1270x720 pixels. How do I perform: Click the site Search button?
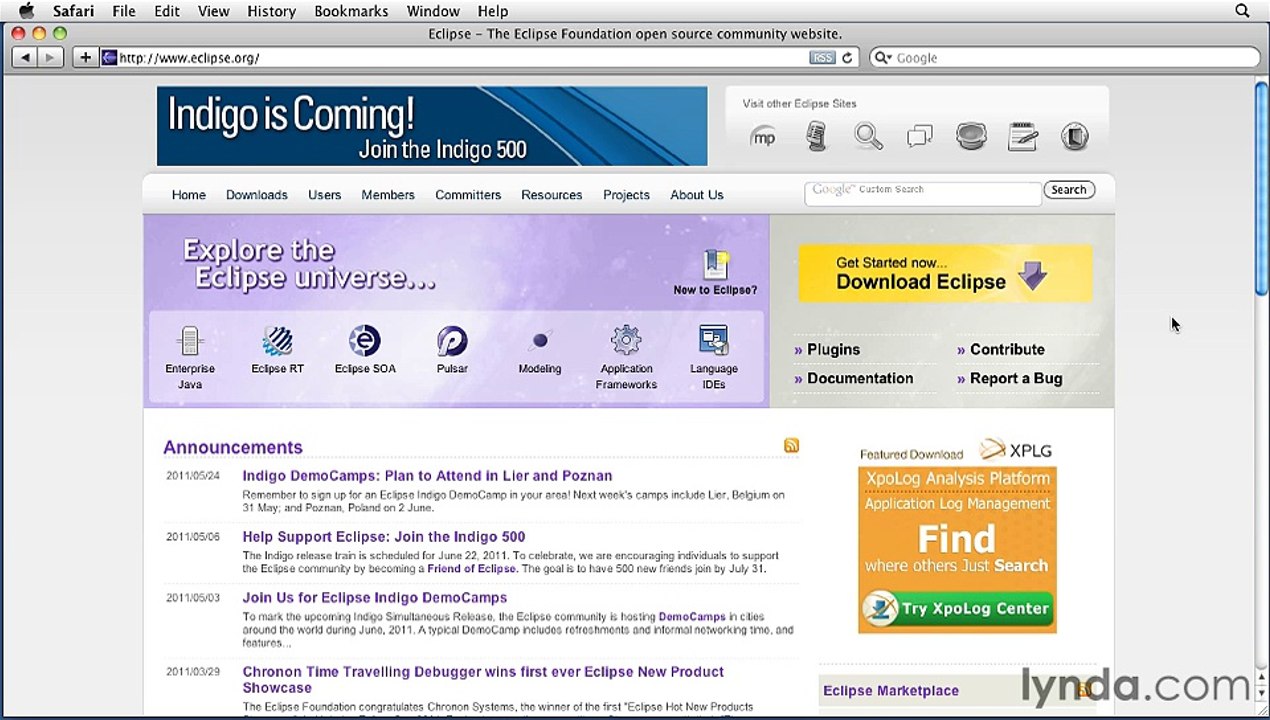[x=1069, y=190]
